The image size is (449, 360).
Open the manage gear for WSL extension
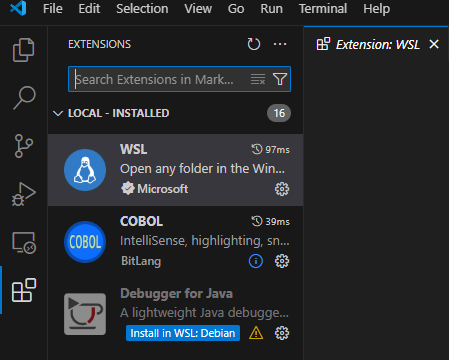click(282, 189)
